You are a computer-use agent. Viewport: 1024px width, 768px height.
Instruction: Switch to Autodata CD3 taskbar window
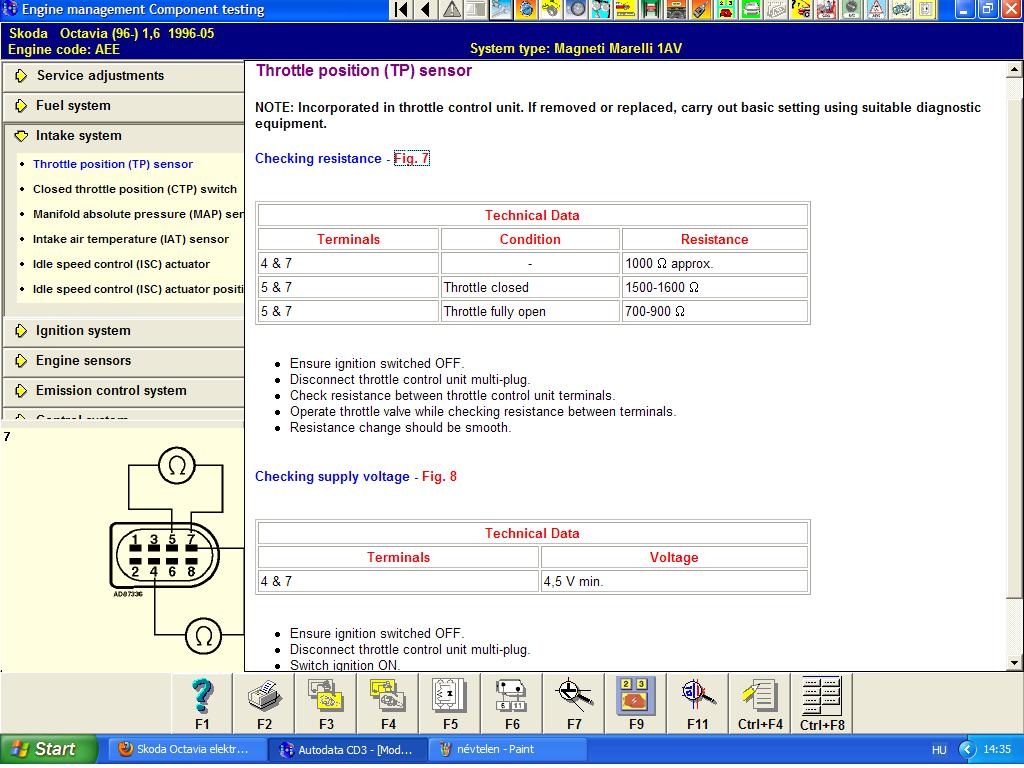pos(348,750)
